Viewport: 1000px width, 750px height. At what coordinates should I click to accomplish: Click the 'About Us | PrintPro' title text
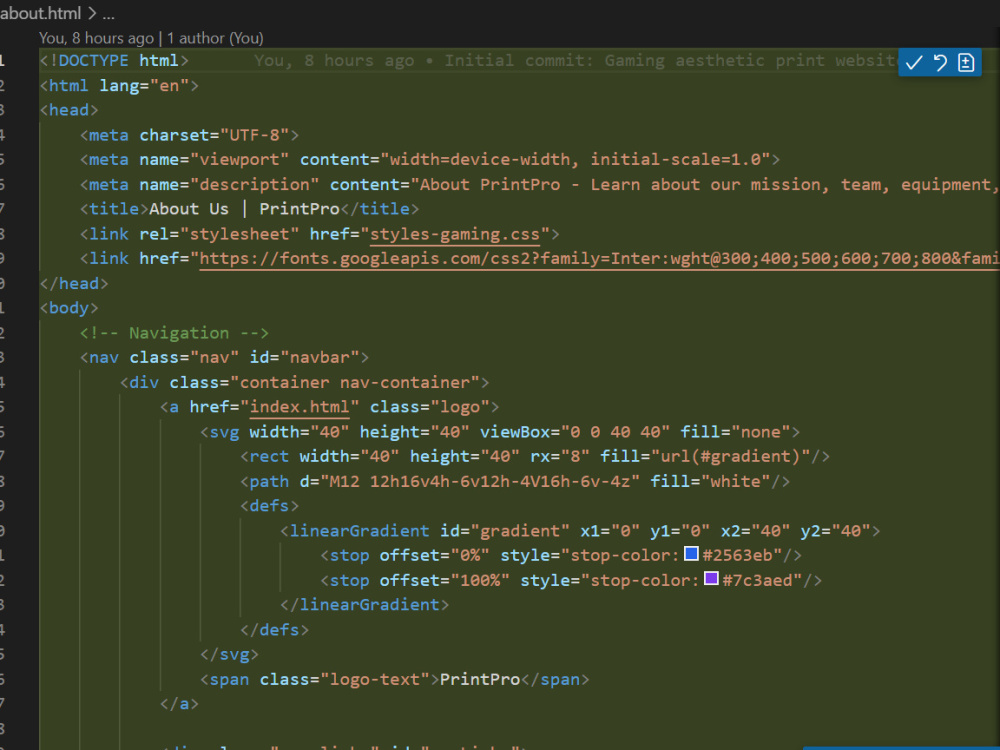(244, 209)
